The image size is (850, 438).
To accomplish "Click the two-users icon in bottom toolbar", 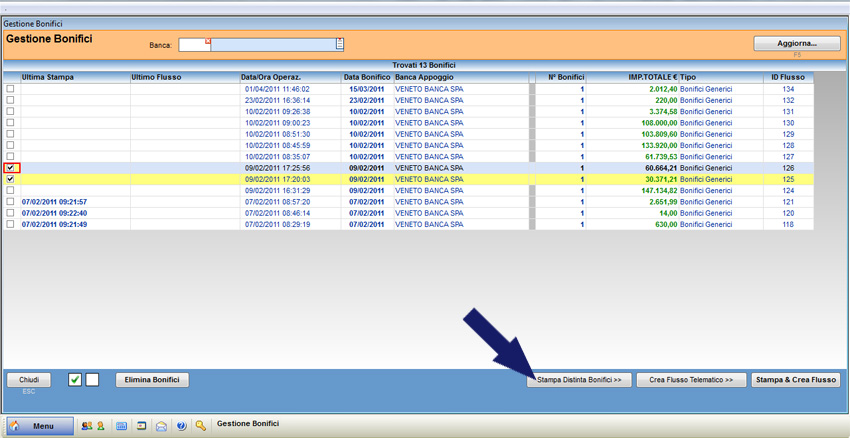I will click(x=87, y=426).
